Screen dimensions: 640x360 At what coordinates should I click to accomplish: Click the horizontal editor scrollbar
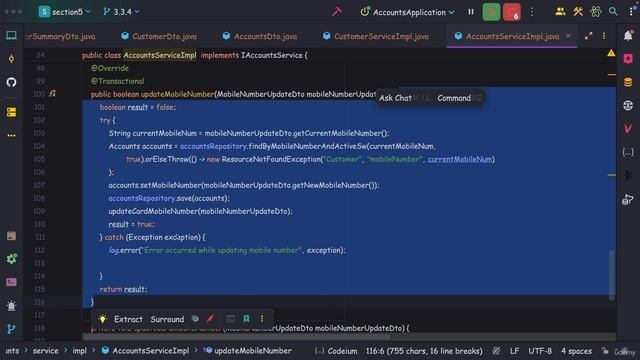237,338
